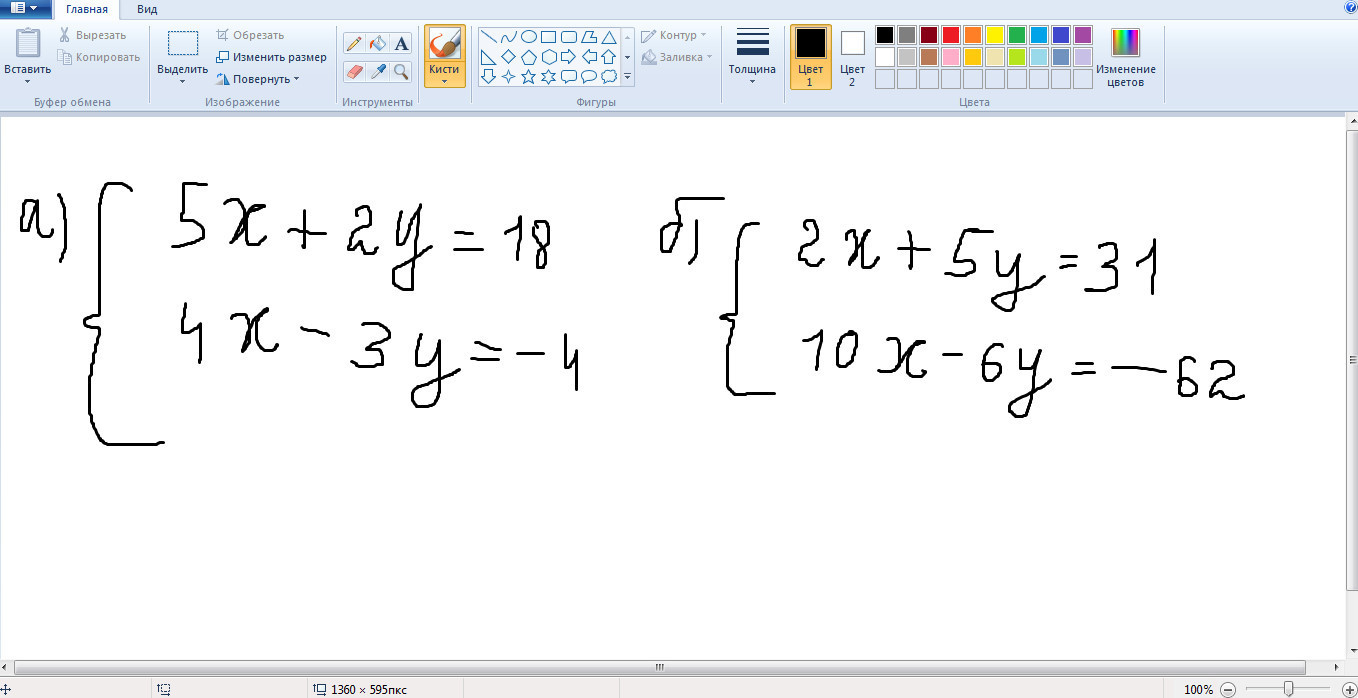The width and height of the screenshot is (1358, 698).
Task: Switch to the Главная tab
Action: coord(87,9)
